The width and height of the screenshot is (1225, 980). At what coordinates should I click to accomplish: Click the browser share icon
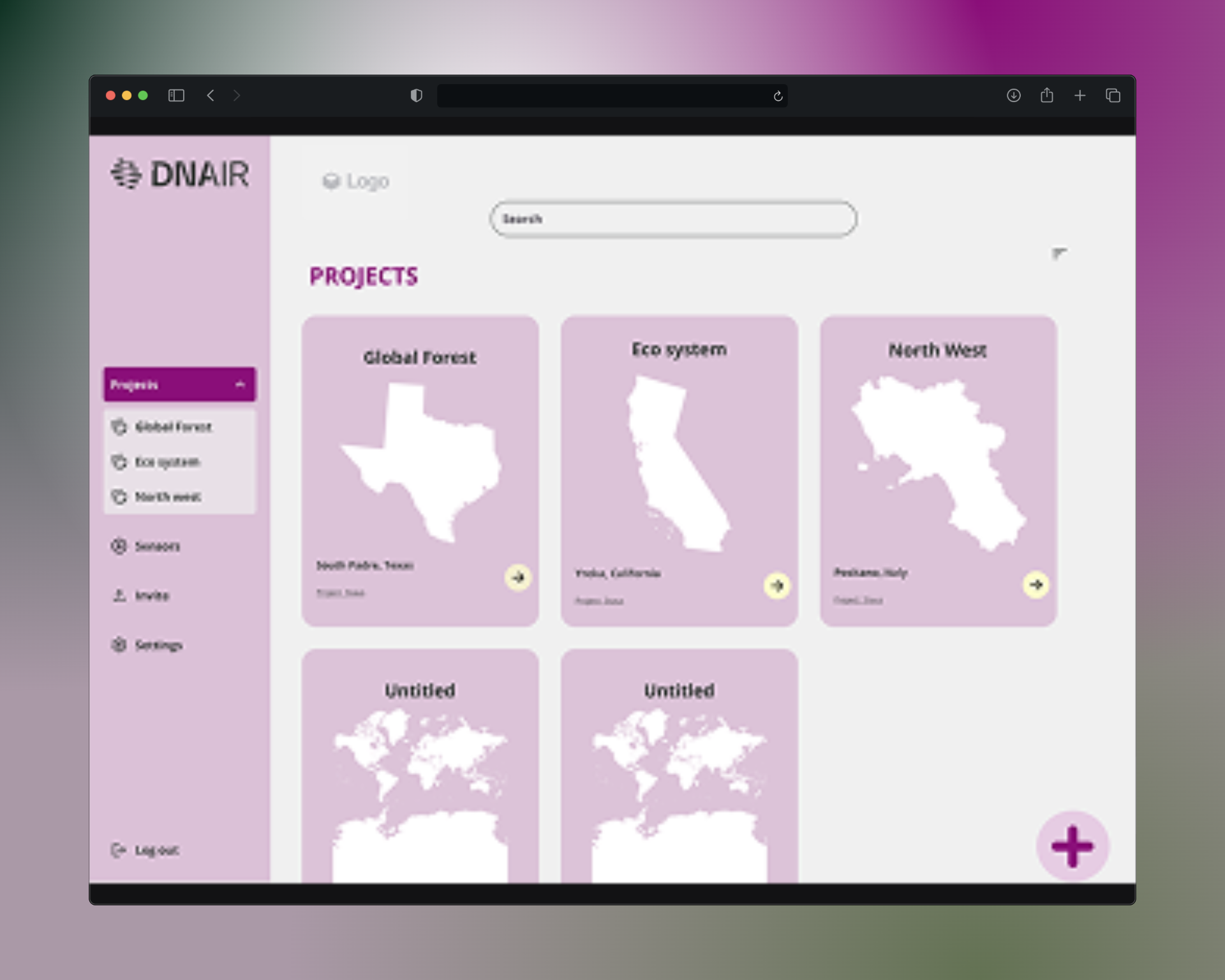point(1046,96)
